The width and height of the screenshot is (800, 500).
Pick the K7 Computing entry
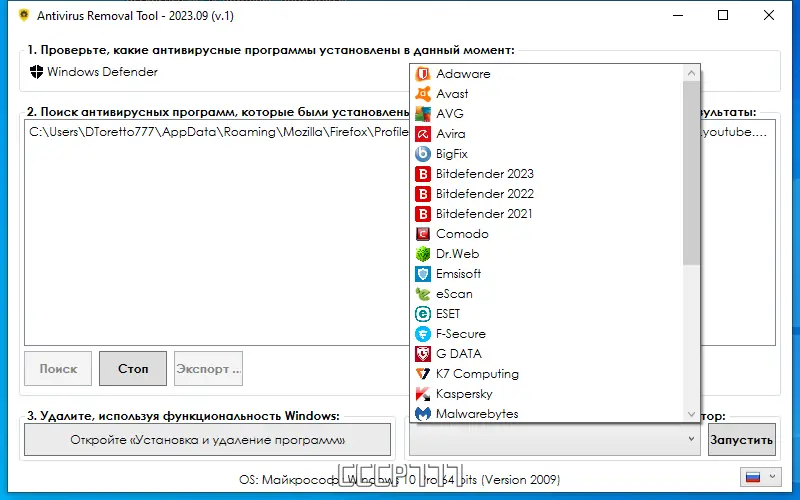[547, 374]
